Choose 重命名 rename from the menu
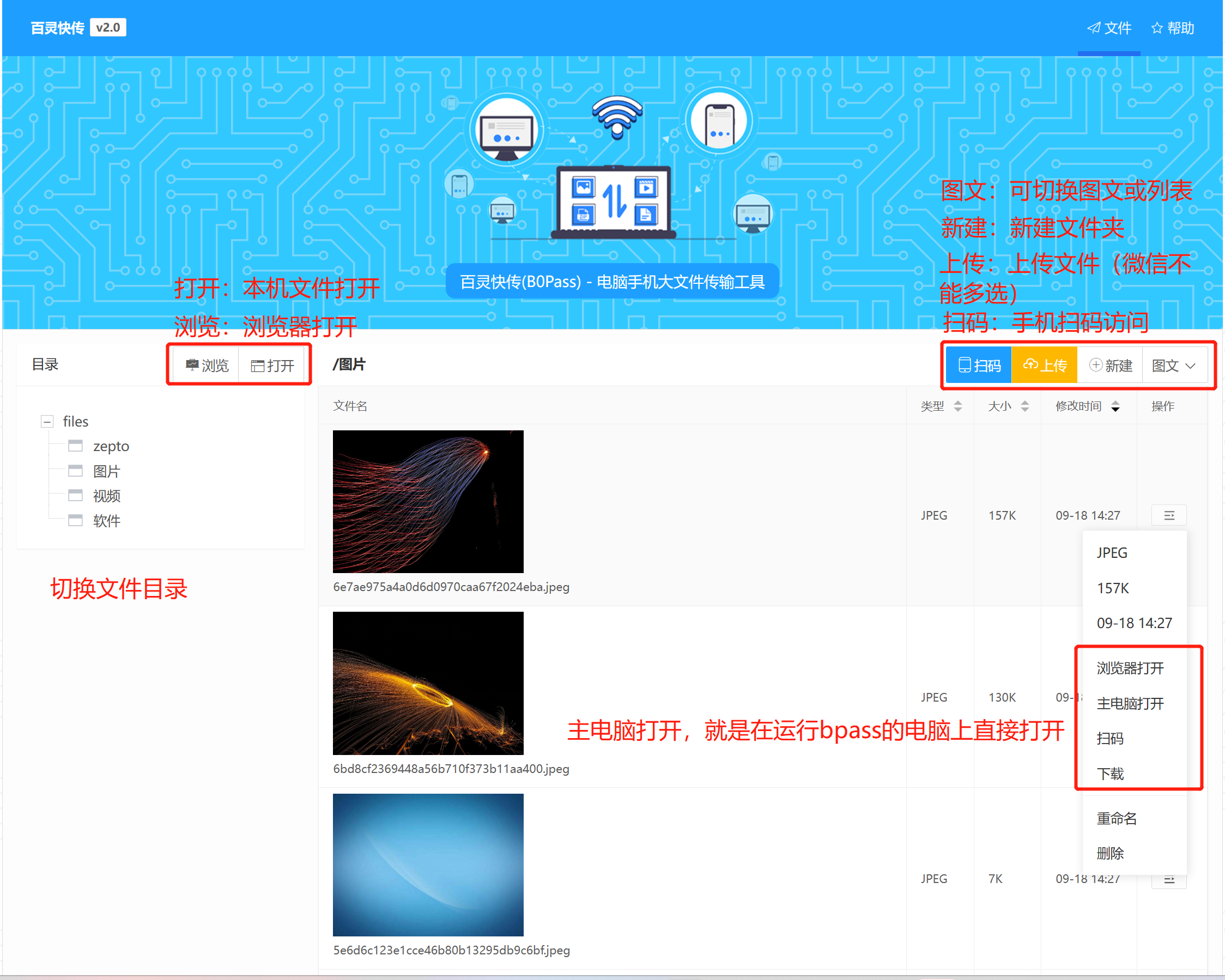 point(1116,818)
